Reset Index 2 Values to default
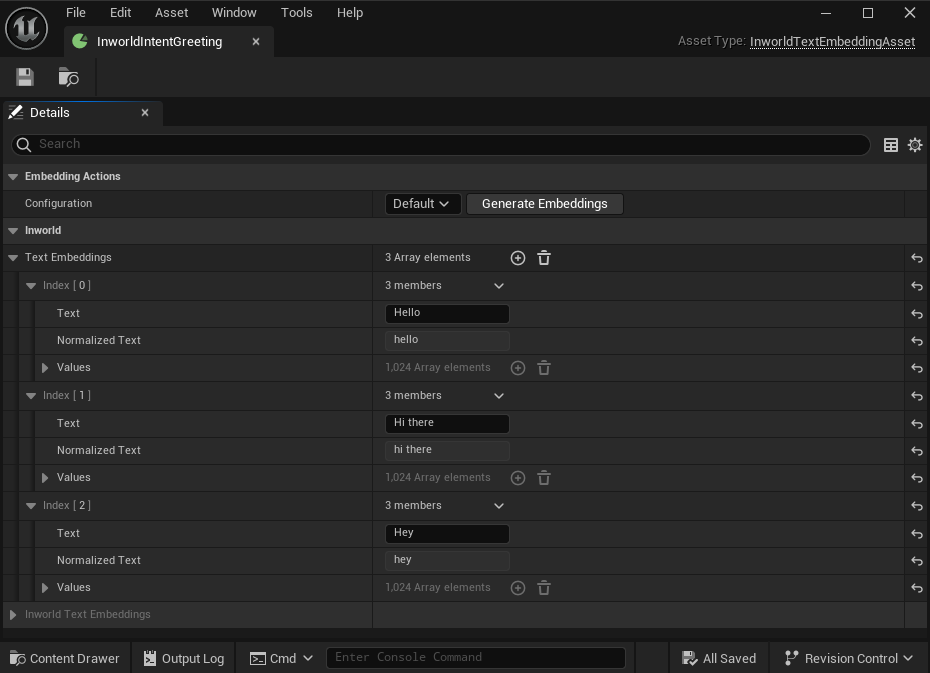Viewport: 930px width, 673px height. 917,588
